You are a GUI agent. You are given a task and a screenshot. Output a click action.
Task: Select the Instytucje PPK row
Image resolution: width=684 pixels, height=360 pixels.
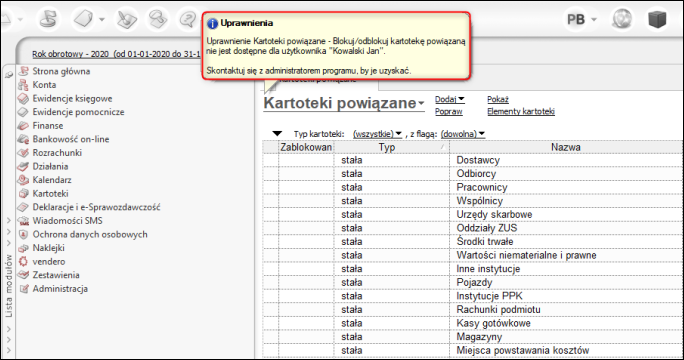473,296
